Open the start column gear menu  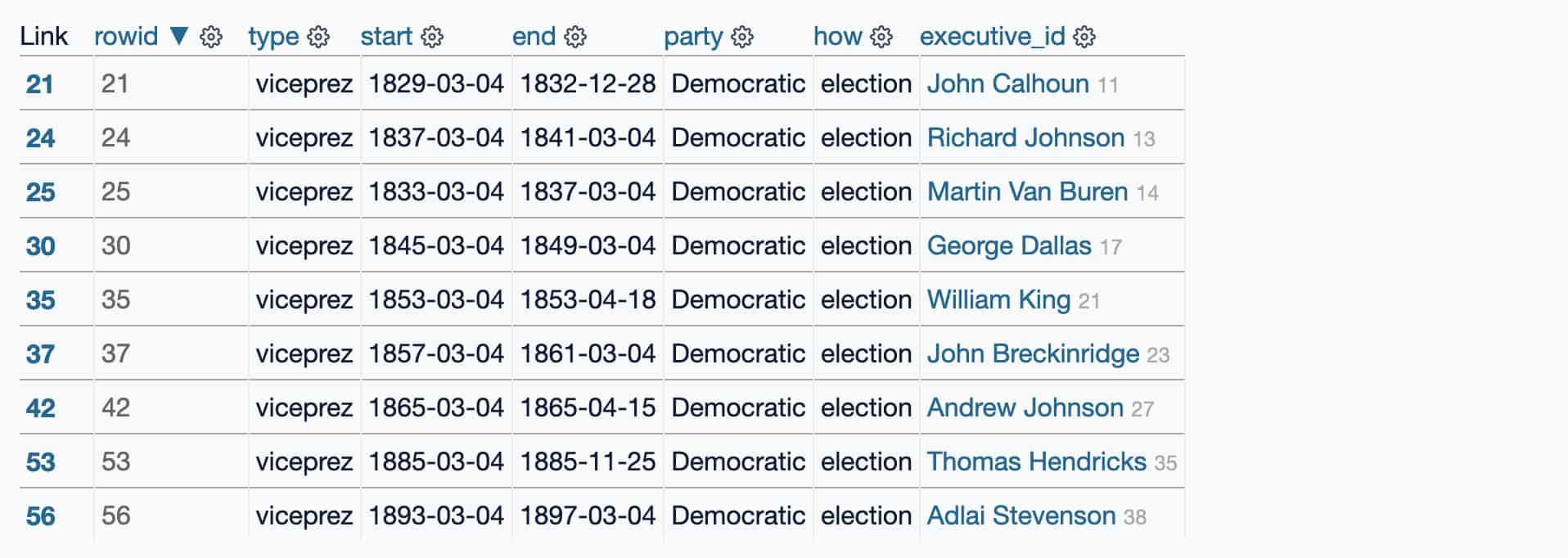coord(431,36)
